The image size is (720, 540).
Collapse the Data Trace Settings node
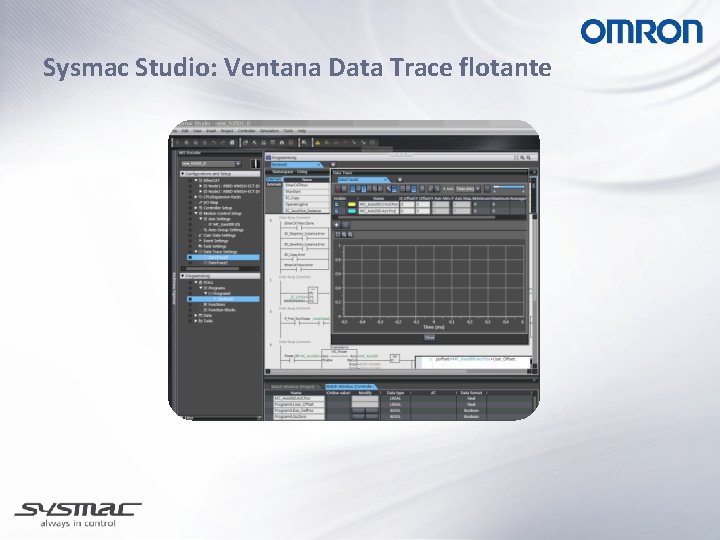click(196, 252)
